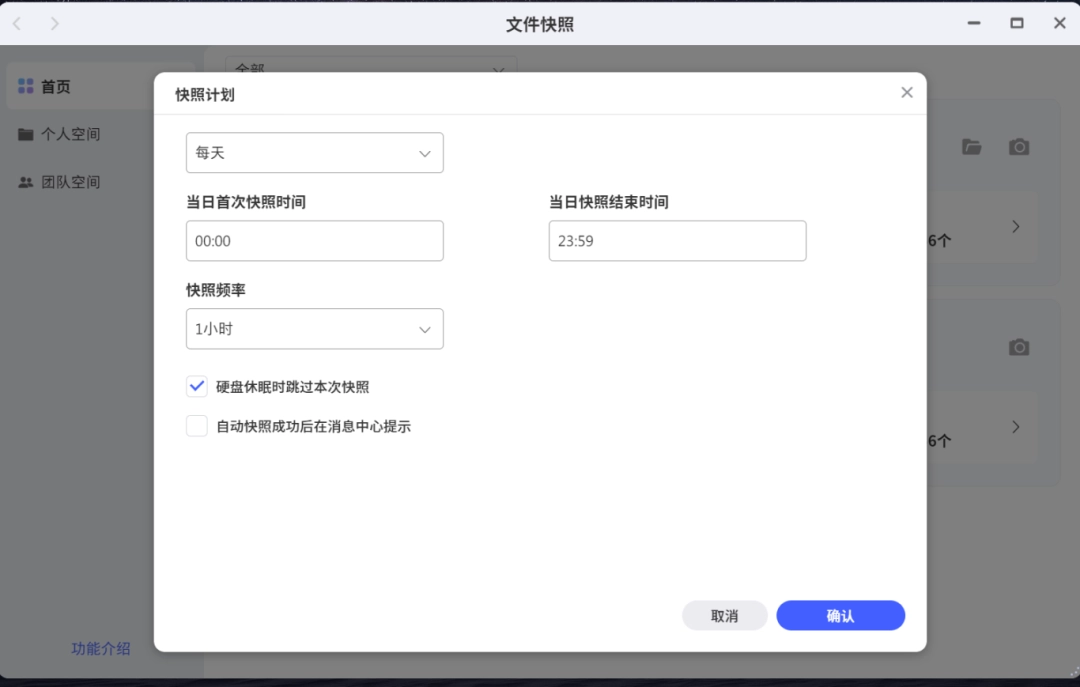The image size is (1080, 687).
Task: Uncheck 硬盘休眠时跳过本次快照 checkbox
Action: [x=197, y=387]
